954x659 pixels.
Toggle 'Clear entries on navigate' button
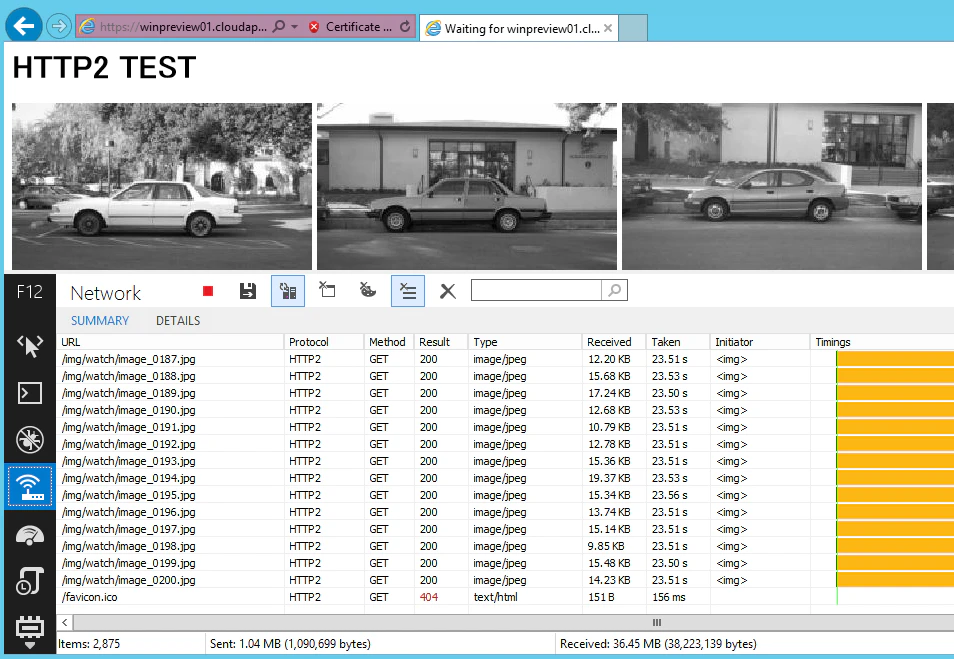coord(408,291)
